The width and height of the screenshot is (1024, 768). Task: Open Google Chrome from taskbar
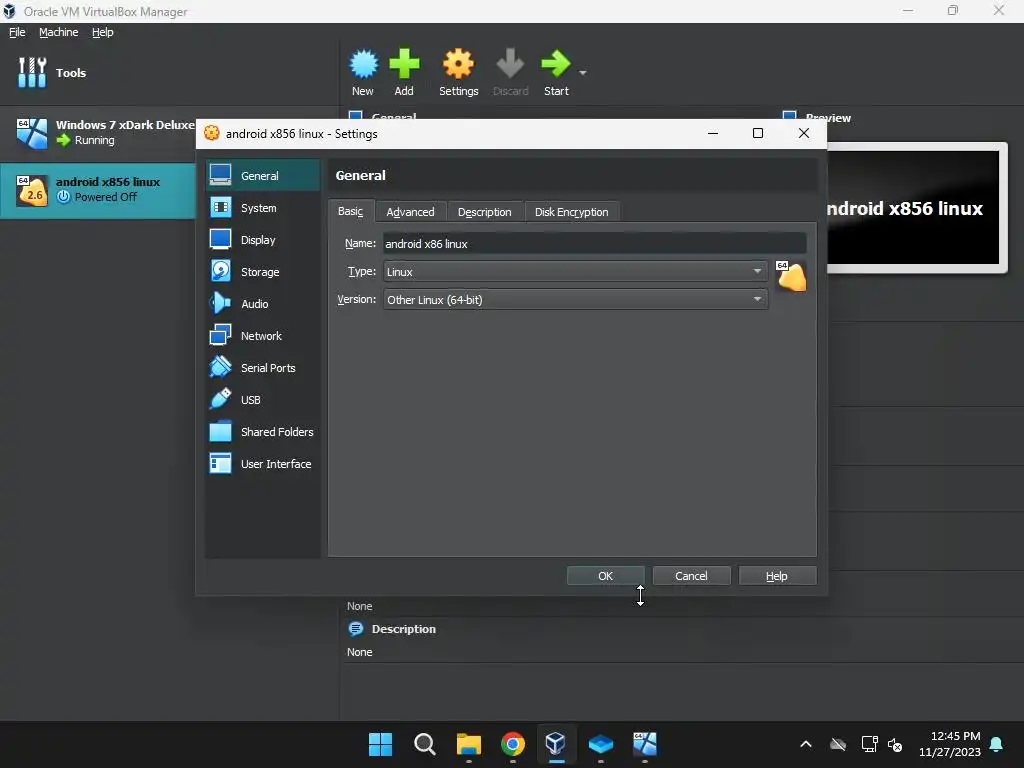coord(513,744)
